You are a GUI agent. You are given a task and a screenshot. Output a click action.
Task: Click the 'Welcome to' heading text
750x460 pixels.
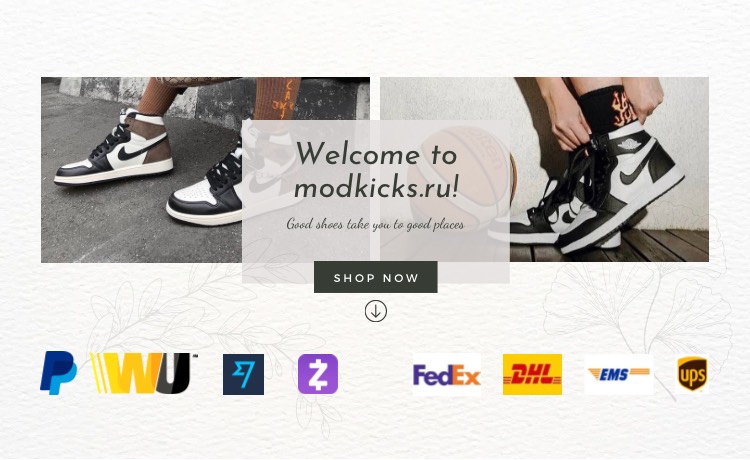pyautogui.click(x=376, y=154)
